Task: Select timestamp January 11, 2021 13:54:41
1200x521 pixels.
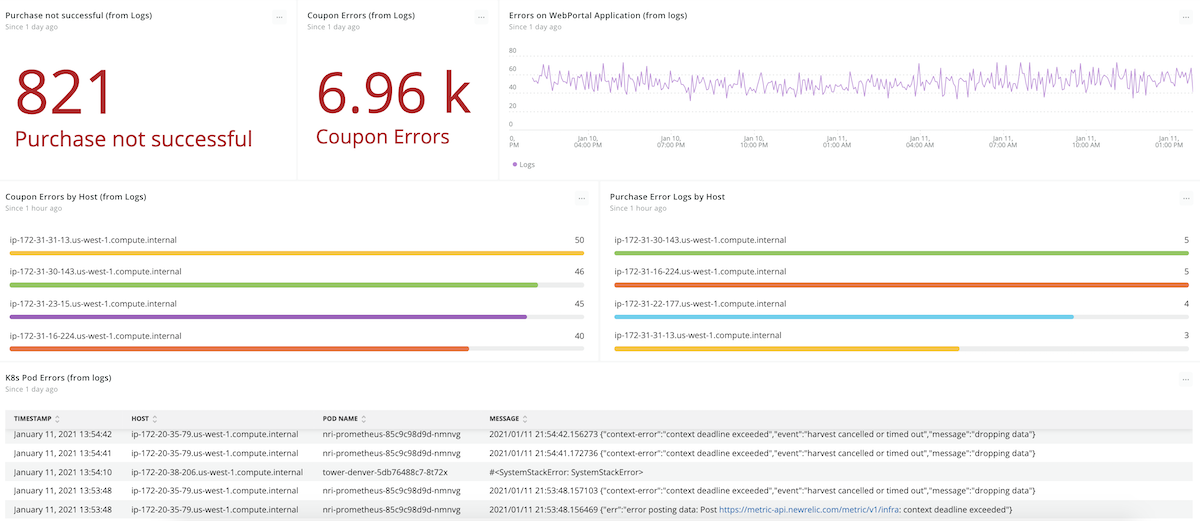Action: (63, 453)
